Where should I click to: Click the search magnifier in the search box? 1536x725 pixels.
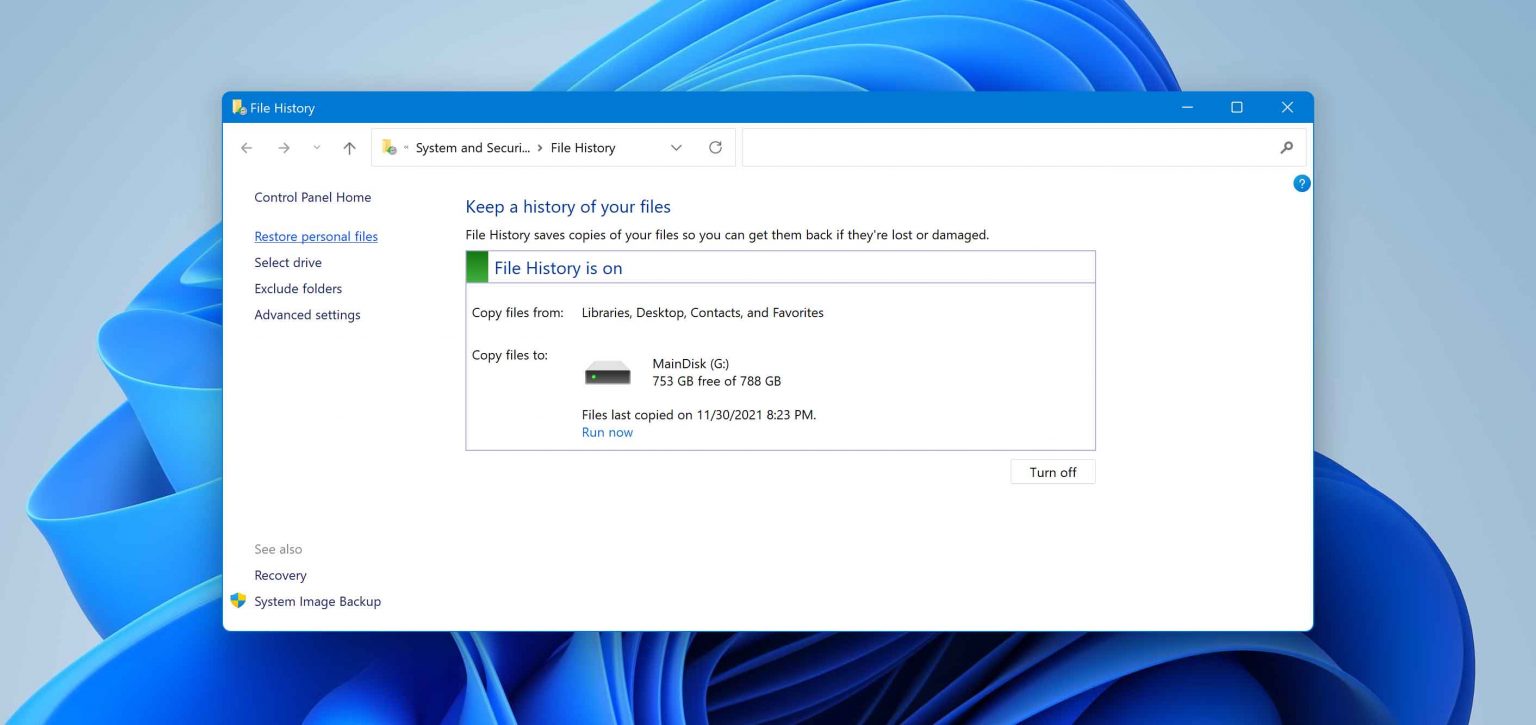coord(1286,147)
